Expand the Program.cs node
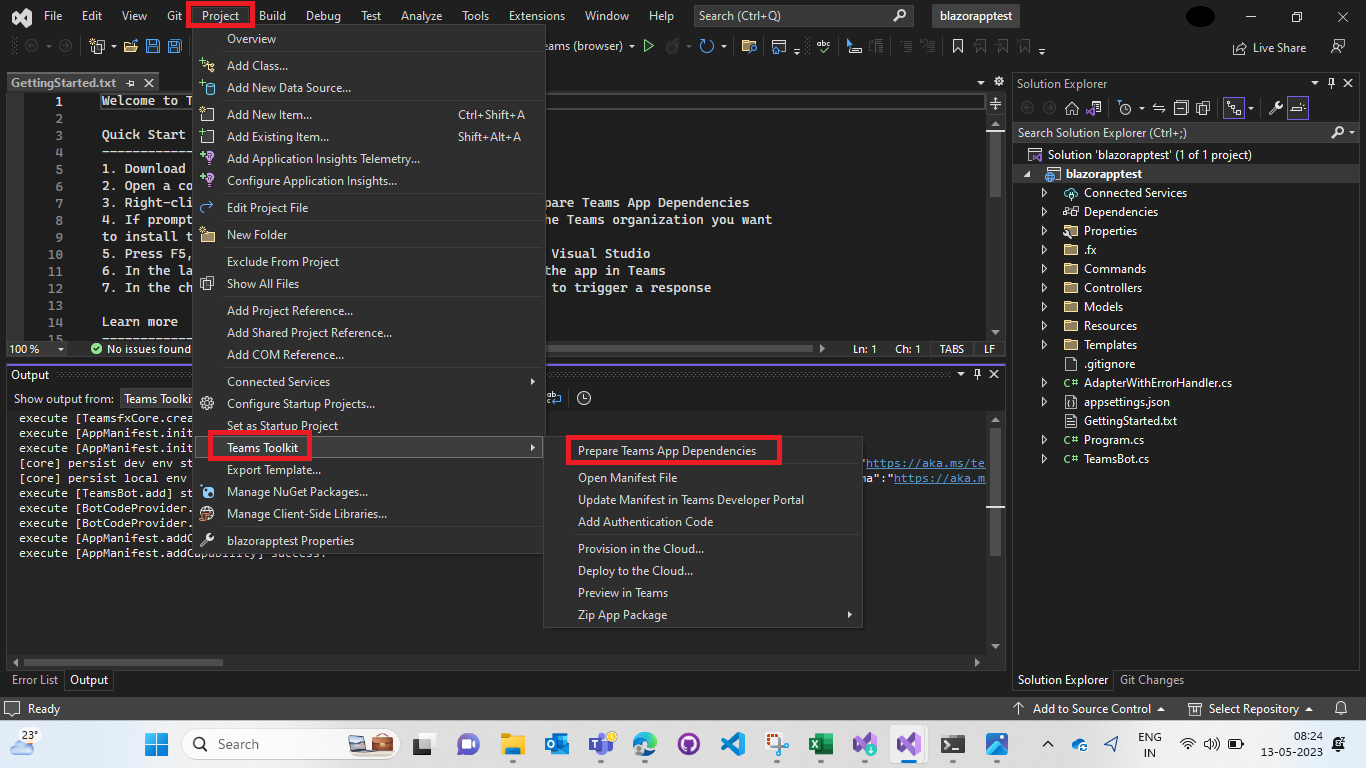Viewport: 1366px width, 768px height. [1044, 440]
